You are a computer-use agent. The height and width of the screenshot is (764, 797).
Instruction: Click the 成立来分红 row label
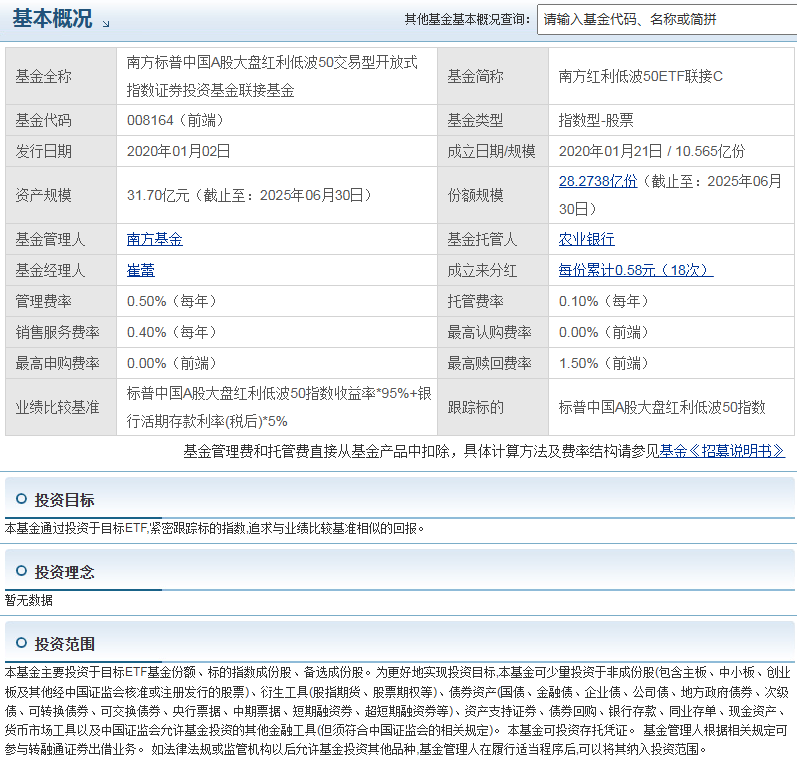point(482,270)
